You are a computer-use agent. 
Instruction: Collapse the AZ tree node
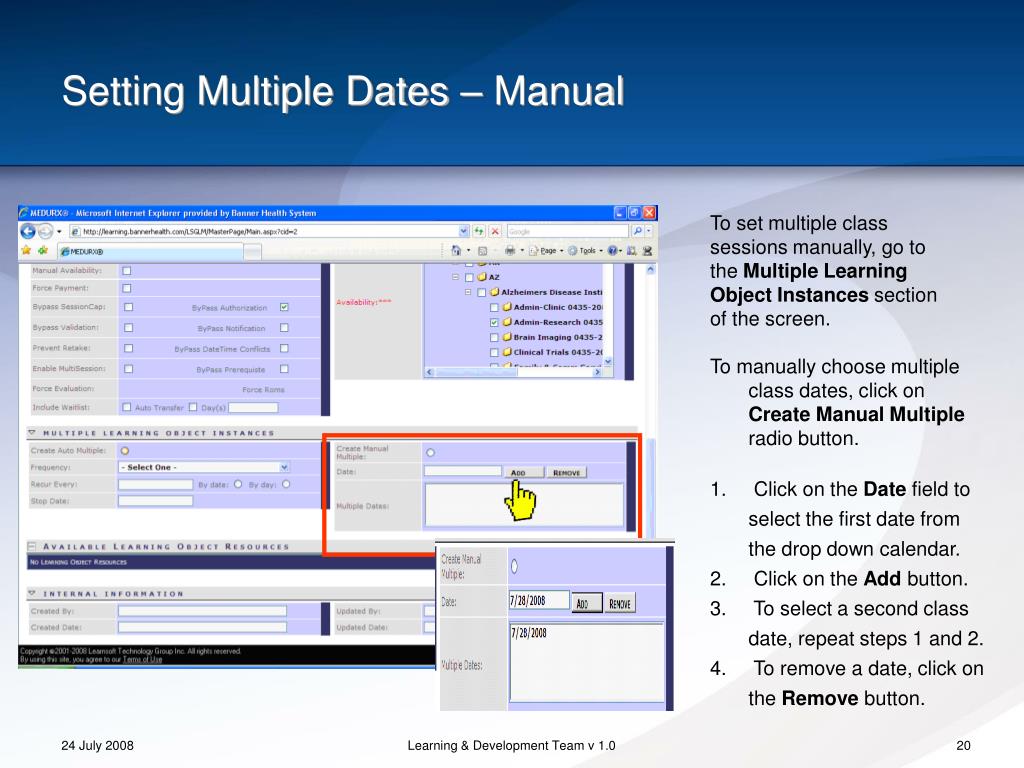click(455, 277)
